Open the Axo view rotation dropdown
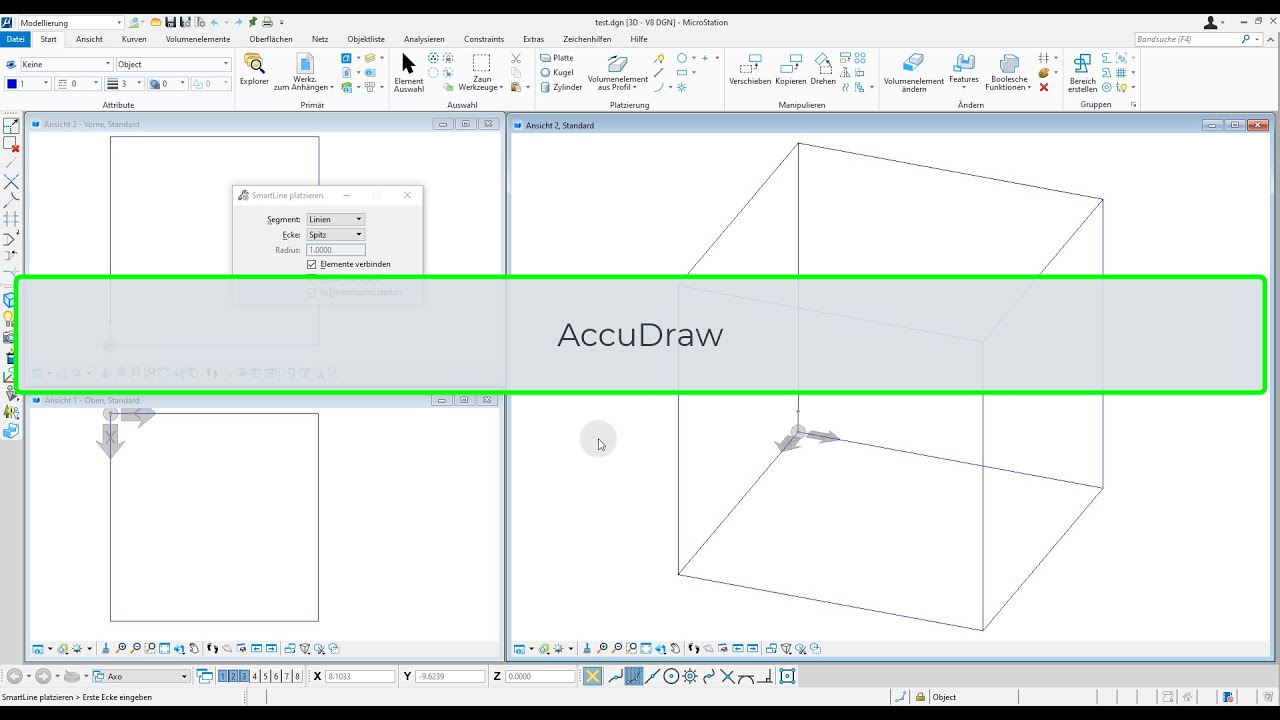 click(140, 676)
